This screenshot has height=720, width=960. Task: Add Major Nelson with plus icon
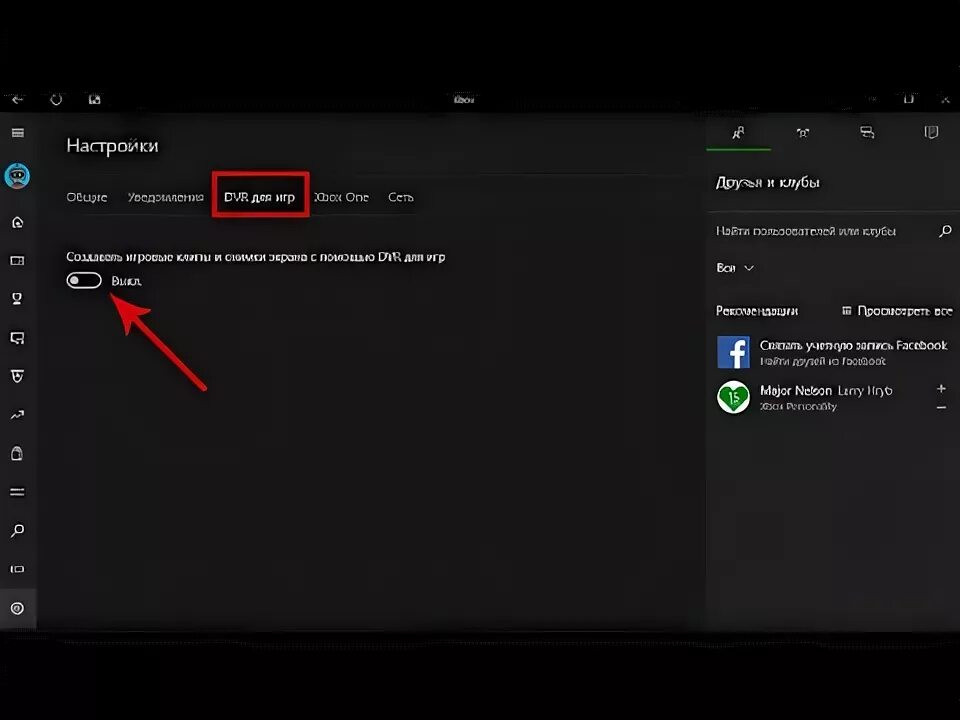coord(942,389)
